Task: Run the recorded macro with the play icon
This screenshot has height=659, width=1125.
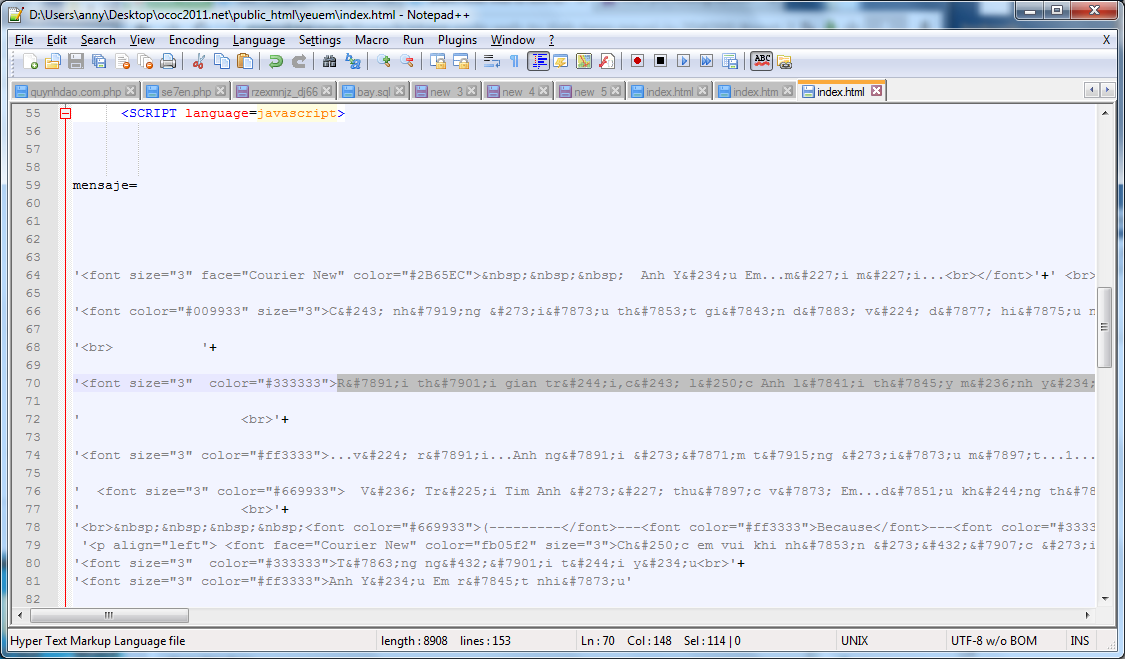Action: tap(683, 61)
